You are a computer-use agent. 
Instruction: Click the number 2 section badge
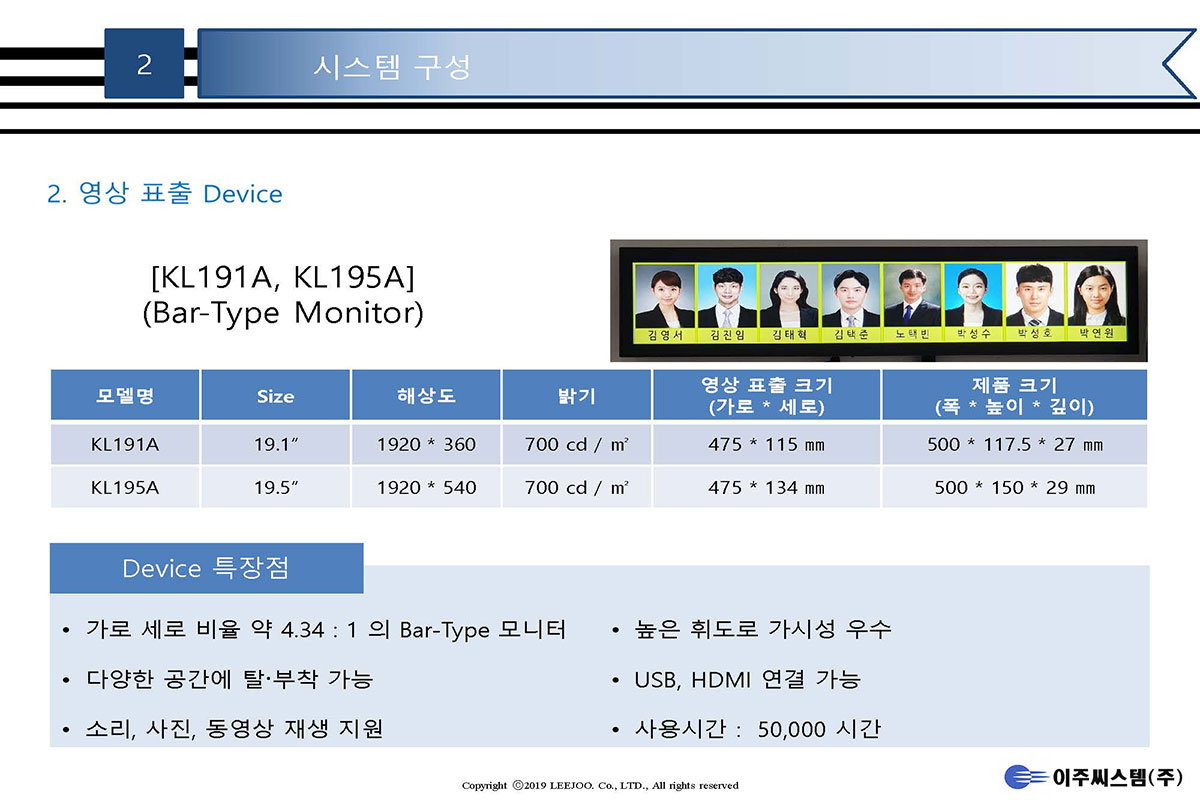tap(144, 64)
